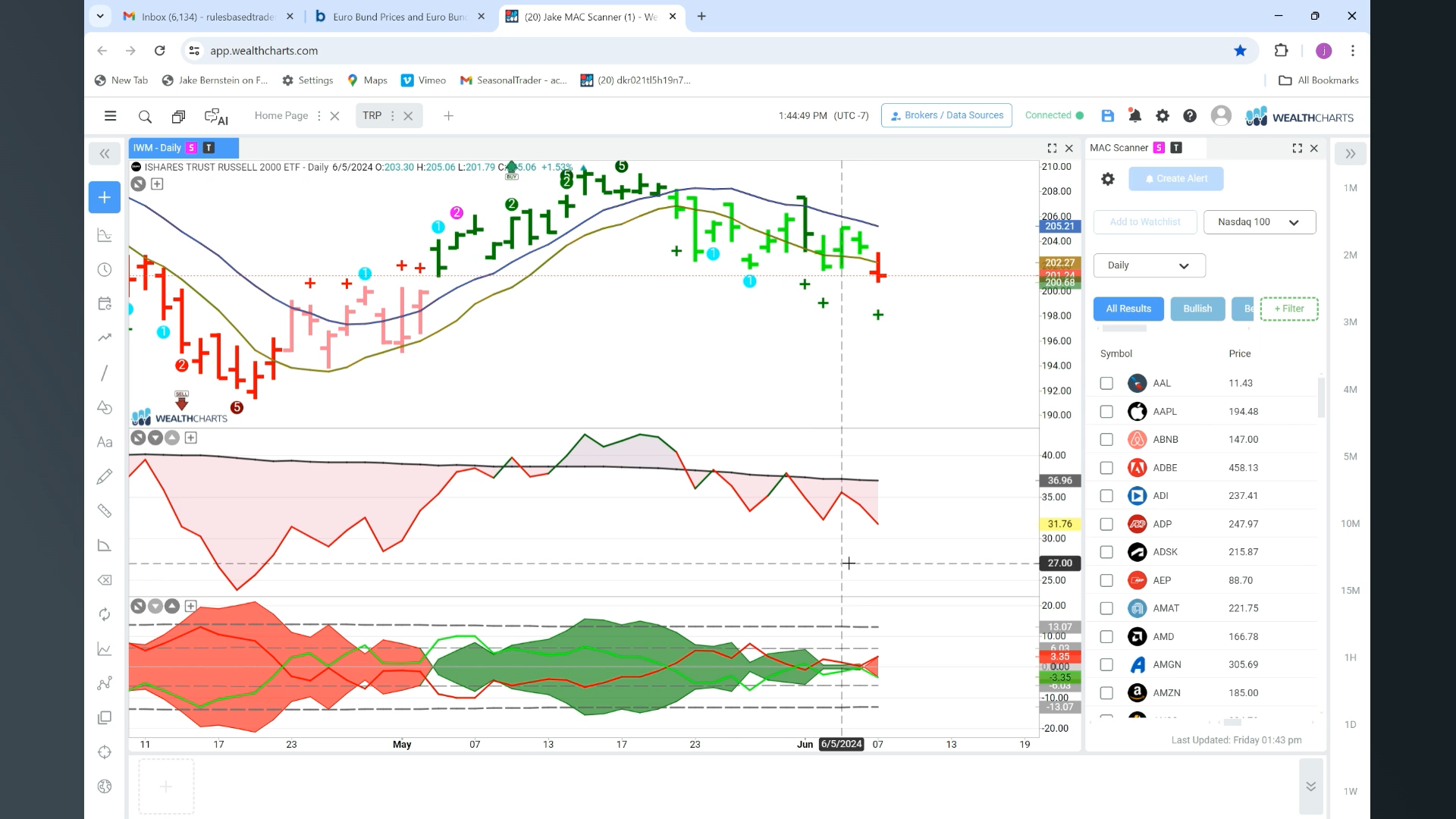Open the hamburger main menu
The image size is (1456, 819).
(110, 116)
